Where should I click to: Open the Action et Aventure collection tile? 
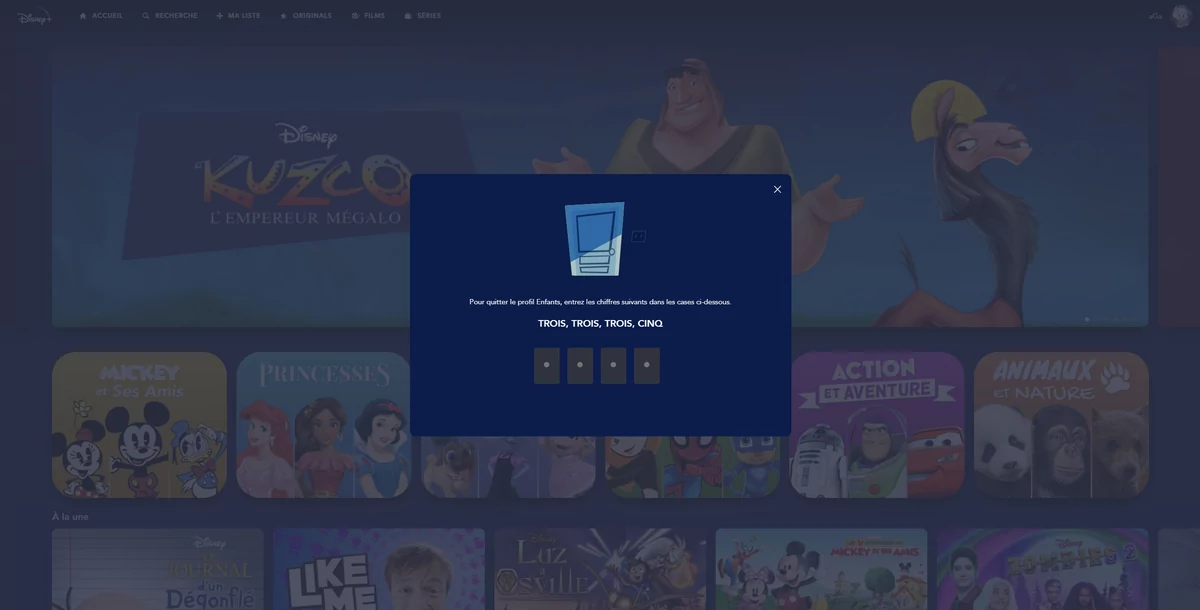877,425
